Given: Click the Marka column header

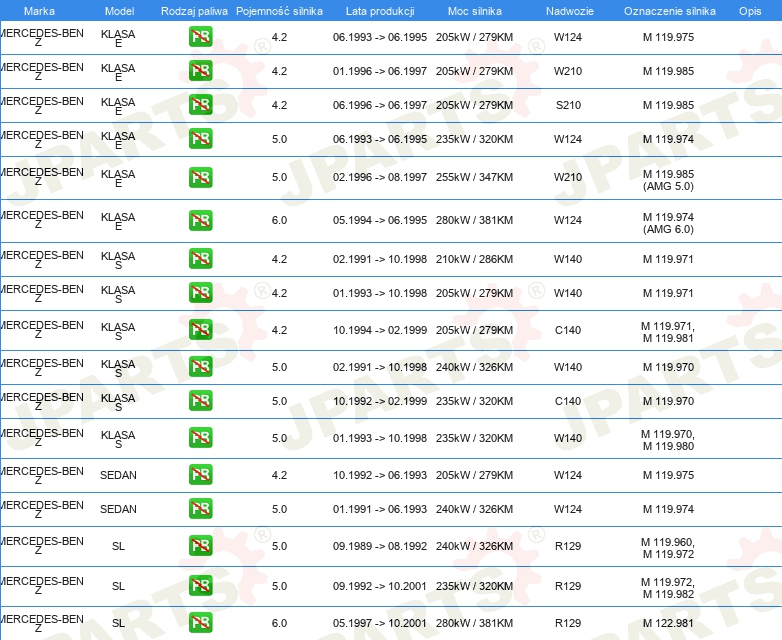Looking at the screenshot, I should [x=39, y=11].
